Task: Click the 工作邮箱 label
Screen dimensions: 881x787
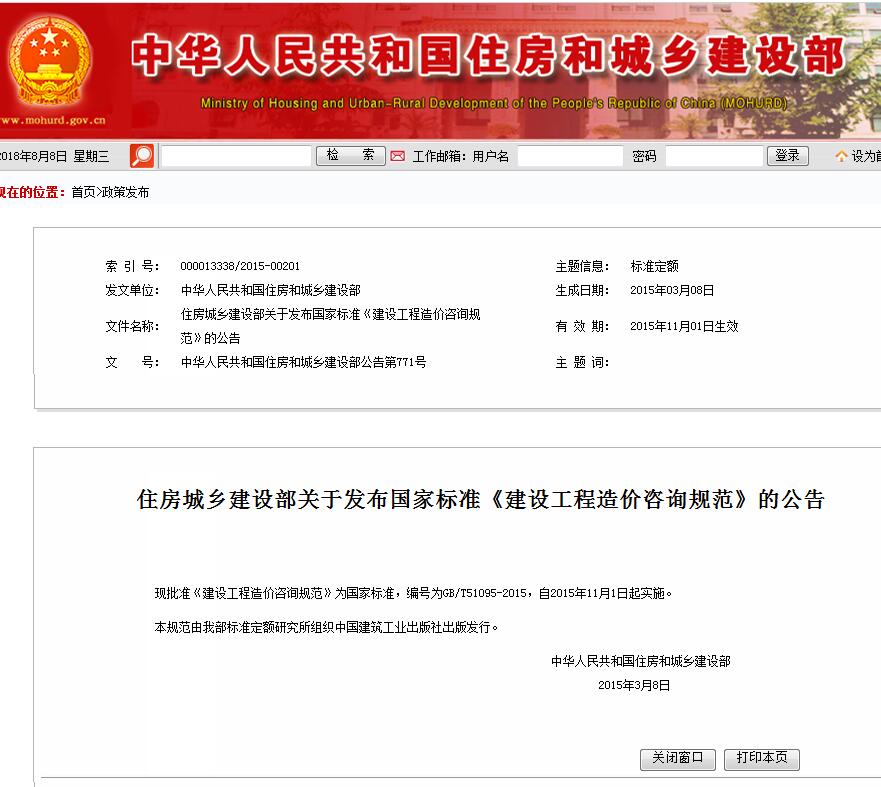Action: (x=439, y=156)
